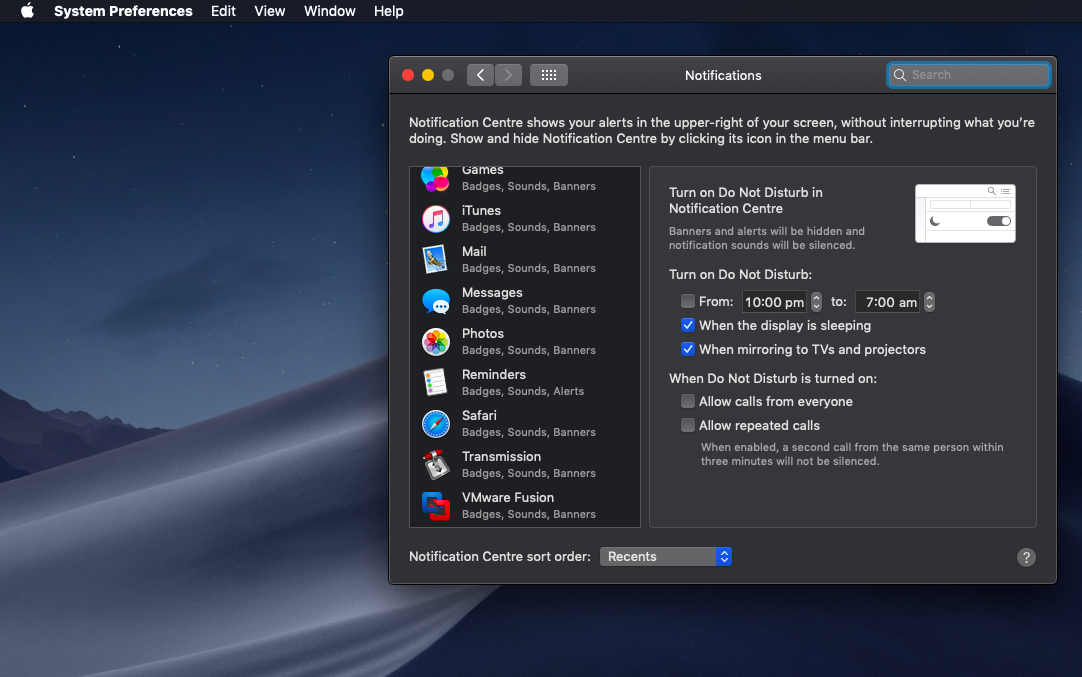Click the 10:00 pm start time field
Viewport: 1082px width, 677px height.
pos(774,302)
